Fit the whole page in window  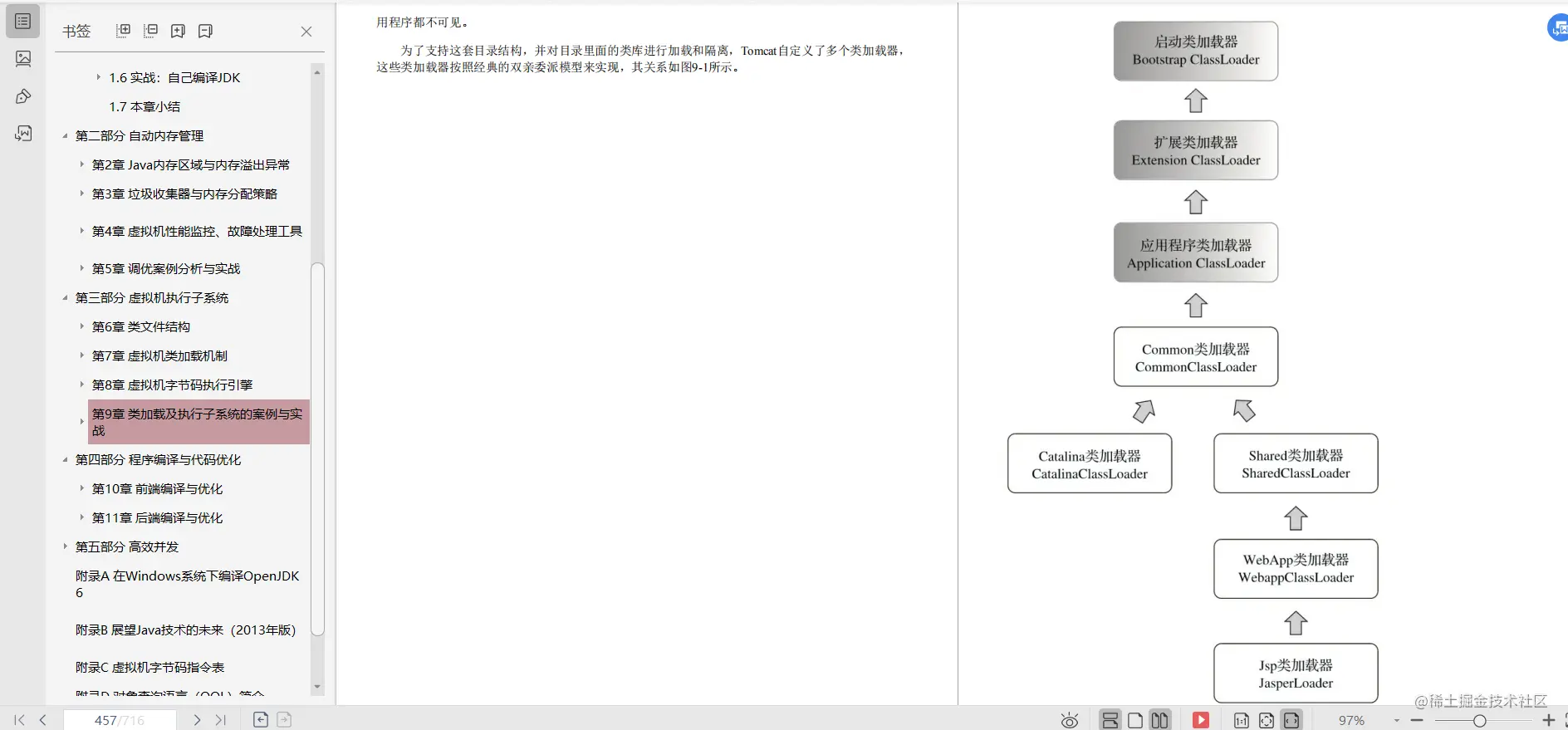pyautogui.click(x=1267, y=720)
